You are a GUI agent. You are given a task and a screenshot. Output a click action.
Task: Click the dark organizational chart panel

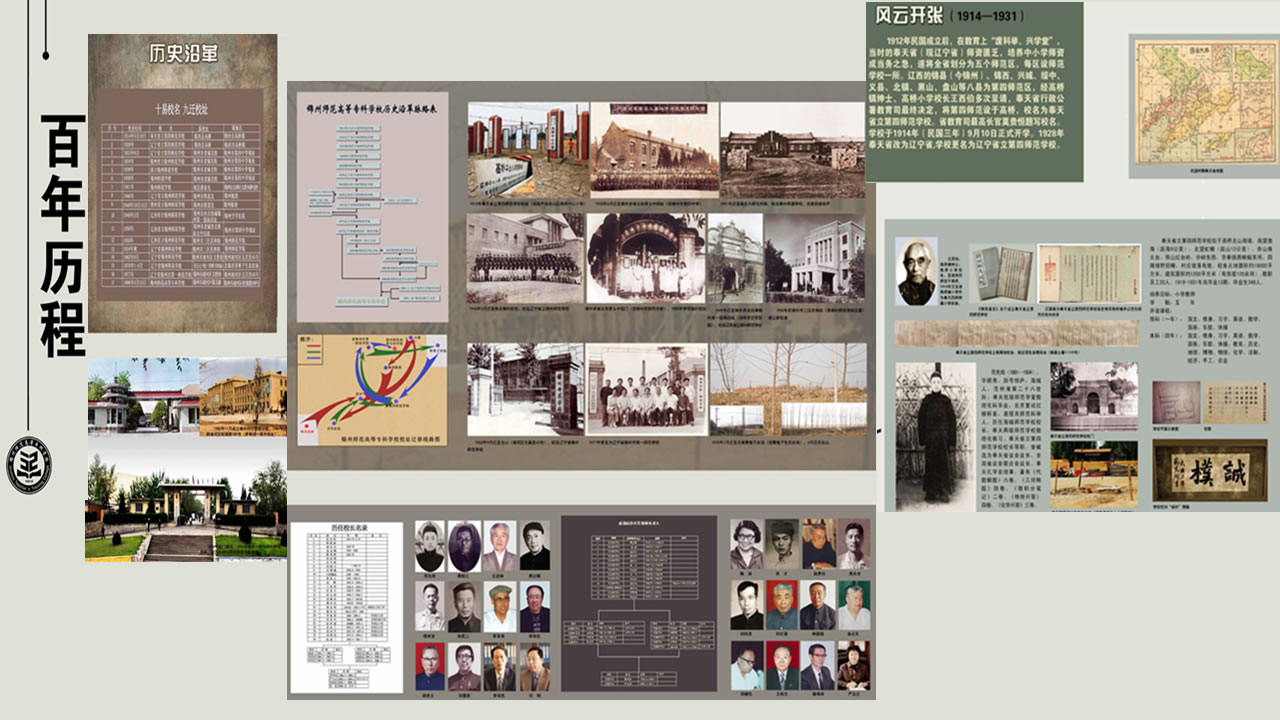point(639,603)
